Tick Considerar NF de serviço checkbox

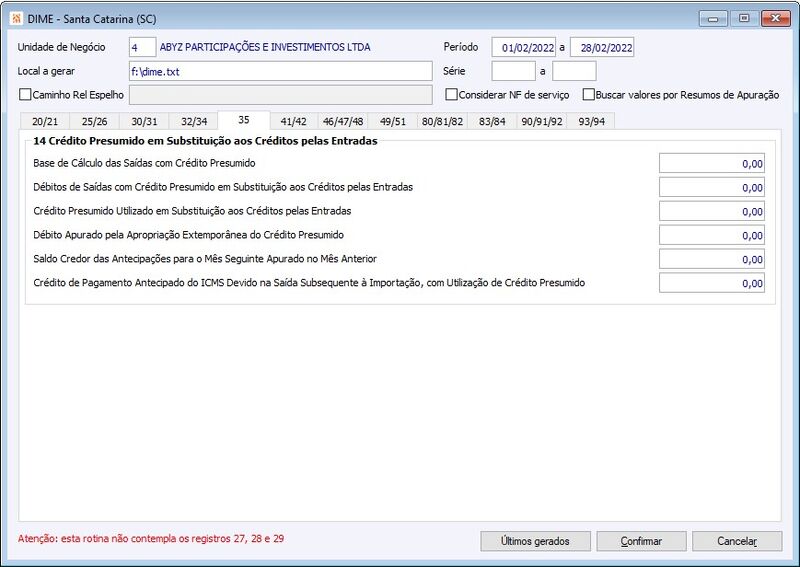coord(452,95)
